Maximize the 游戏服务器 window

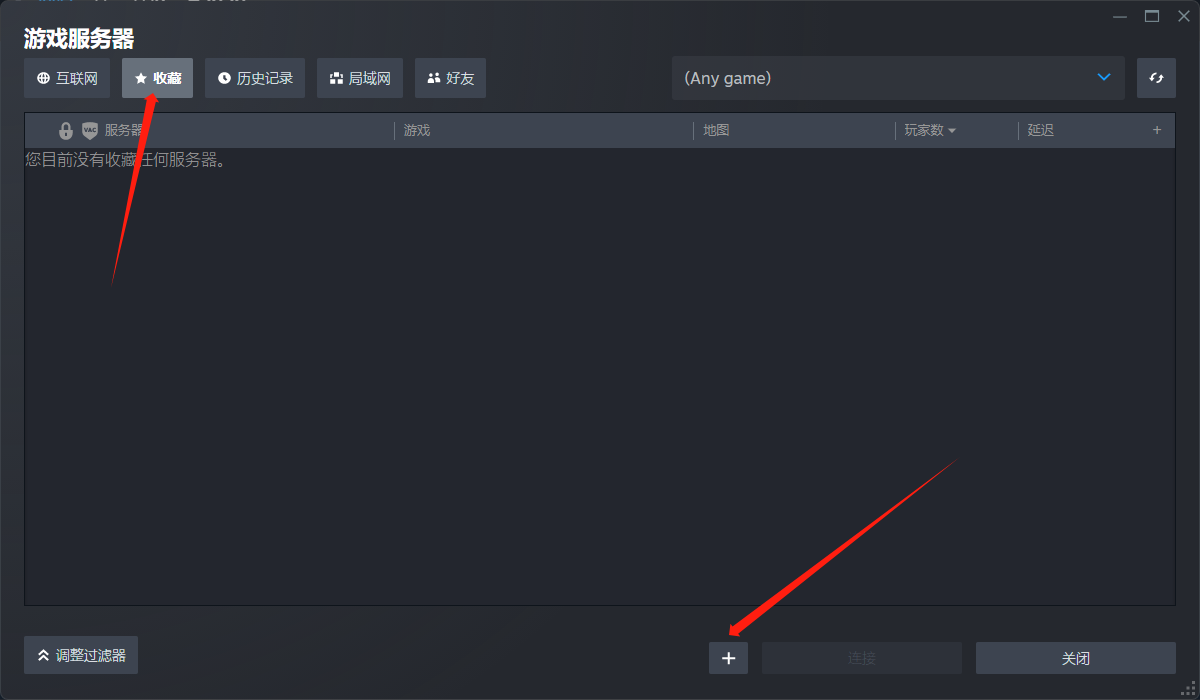click(1152, 16)
